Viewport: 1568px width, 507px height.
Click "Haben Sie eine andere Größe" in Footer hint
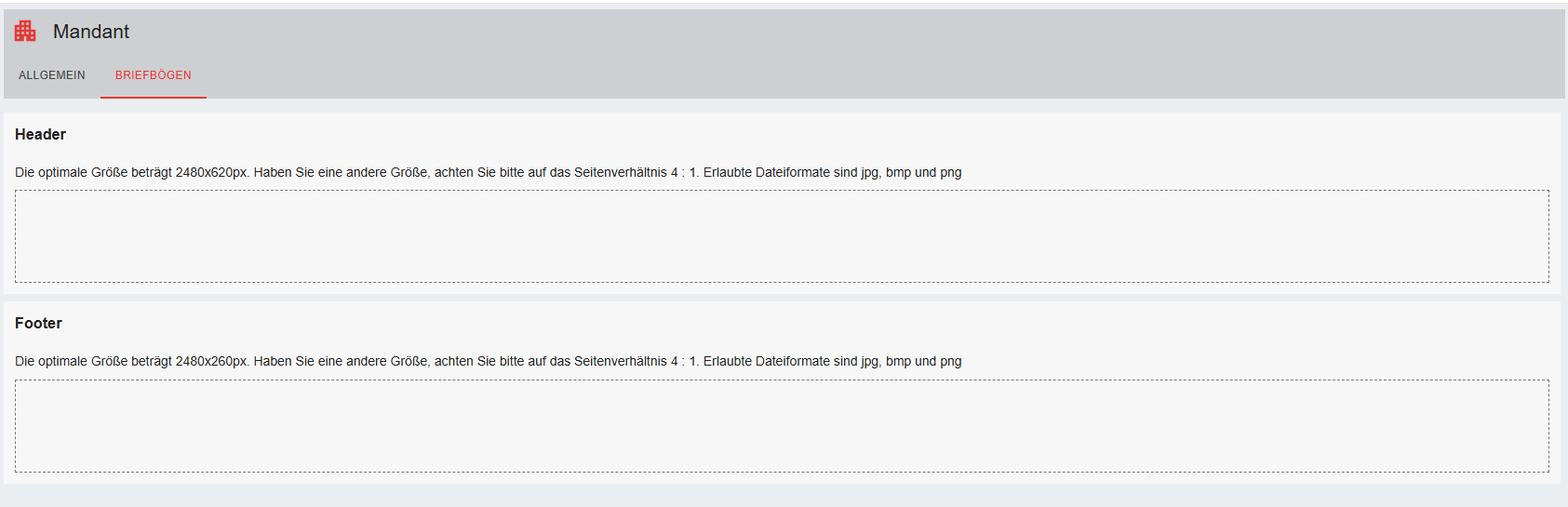(x=341, y=362)
